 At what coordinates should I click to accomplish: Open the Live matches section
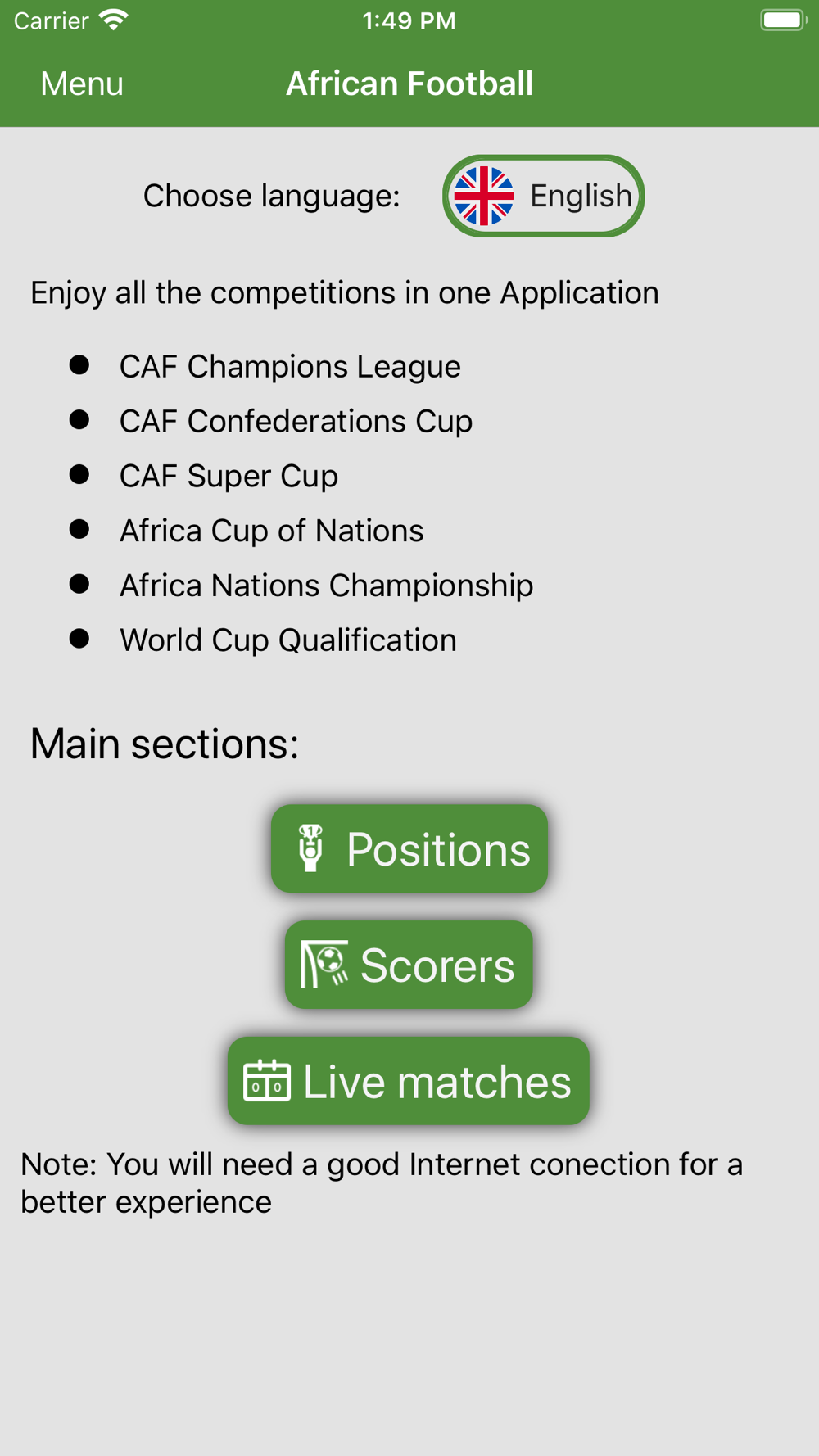pos(409,1081)
